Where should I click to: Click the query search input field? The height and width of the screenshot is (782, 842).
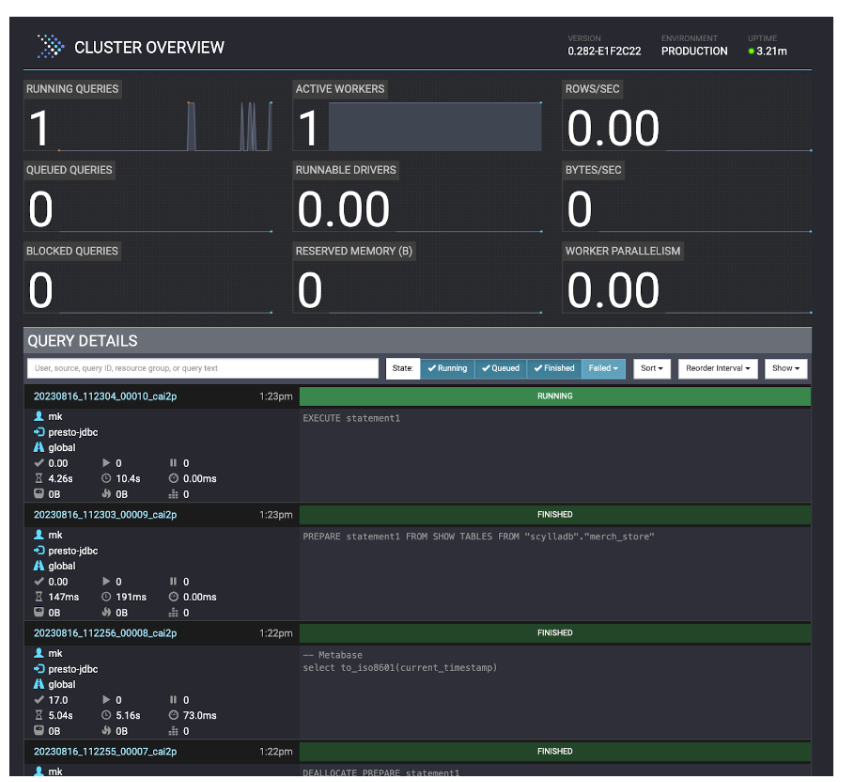pyautogui.click(x=203, y=368)
